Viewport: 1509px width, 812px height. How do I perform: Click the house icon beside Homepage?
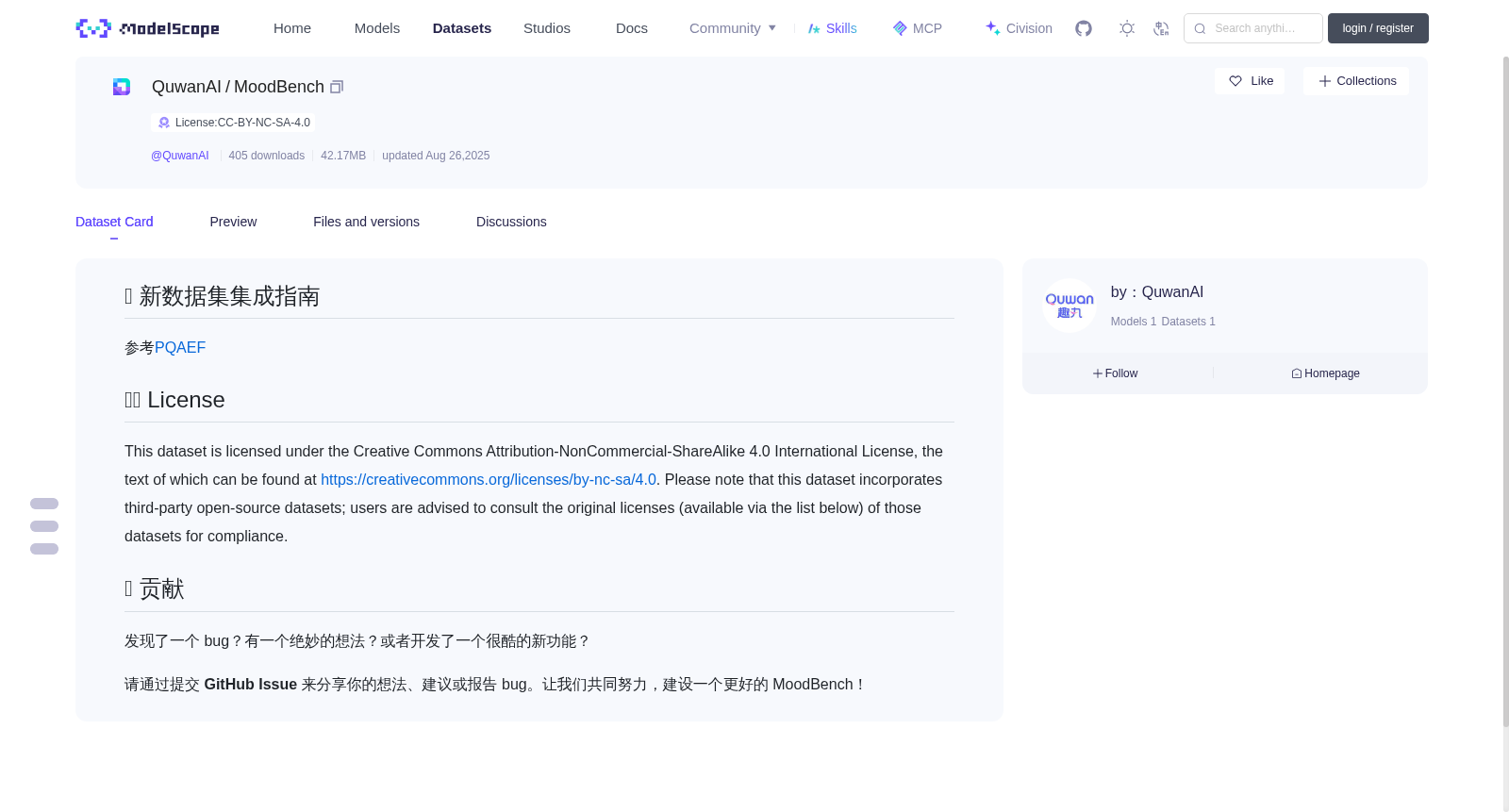tap(1297, 373)
